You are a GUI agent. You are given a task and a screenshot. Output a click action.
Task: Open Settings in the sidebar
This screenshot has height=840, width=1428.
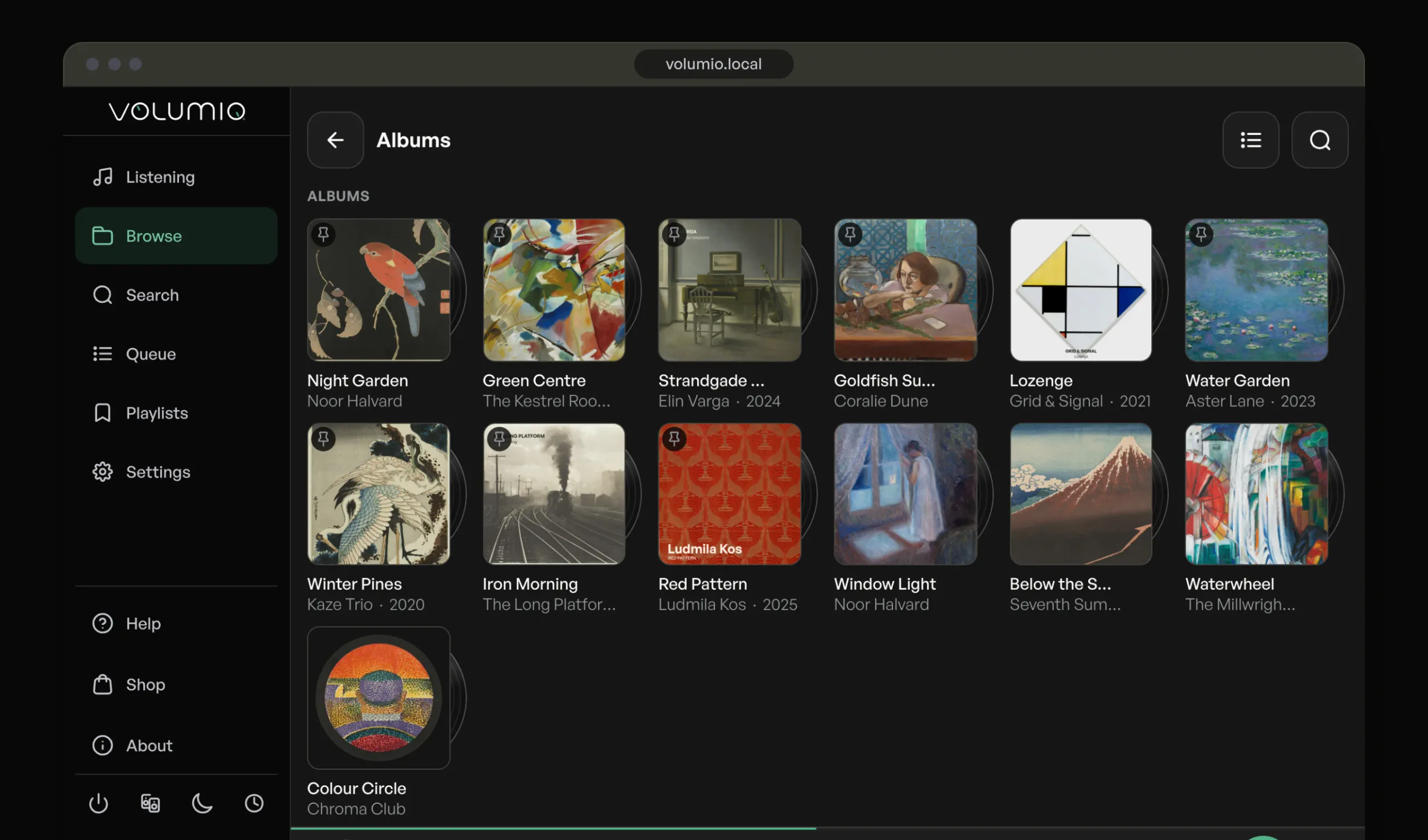pyautogui.click(x=176, y=471)
